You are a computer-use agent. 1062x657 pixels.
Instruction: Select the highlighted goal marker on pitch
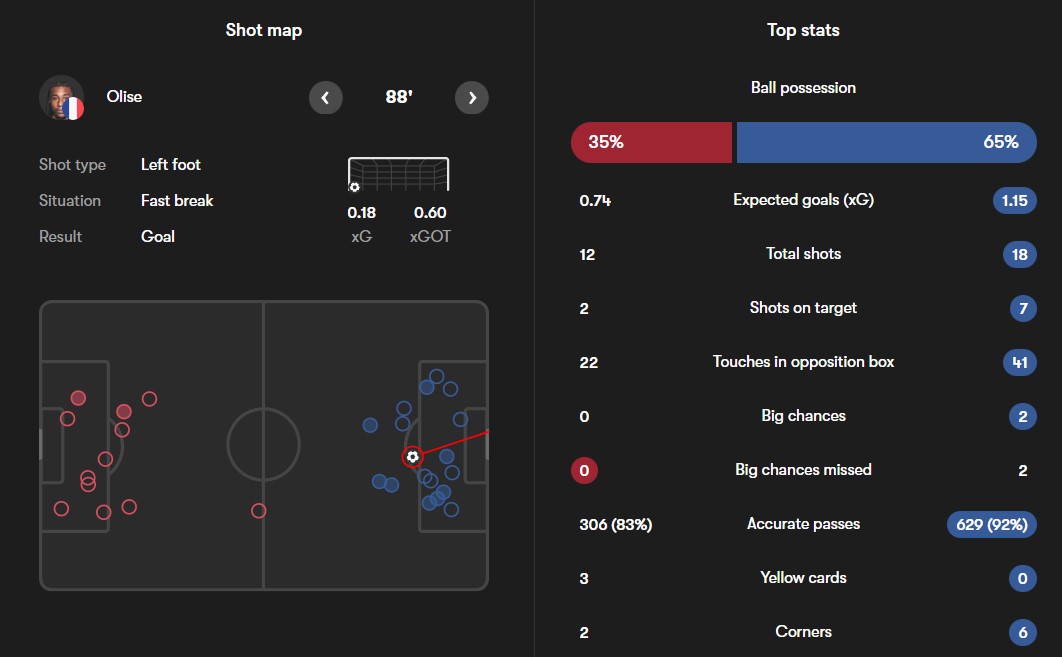pyautogui.click(x=412, y=457)
